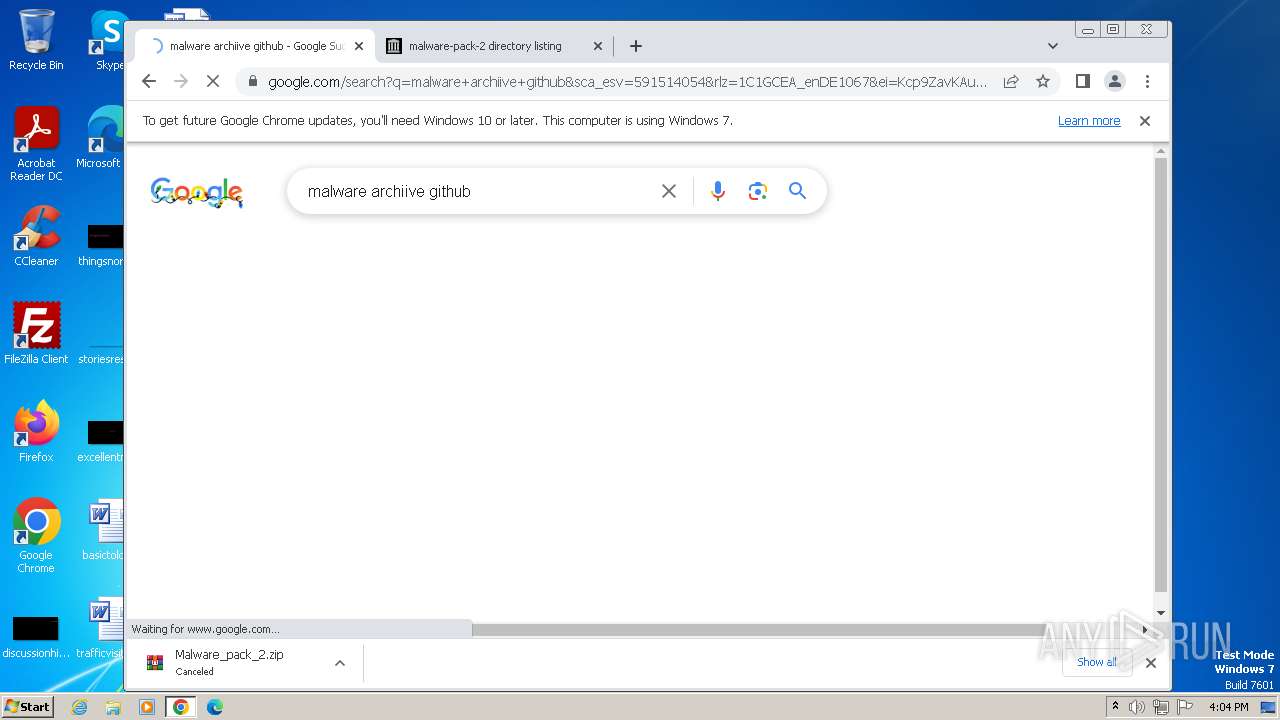The image size is (1280, 720).
Task: Switch to the malware-pack-2 directory listing tab
Action: [x=485, y=46]
